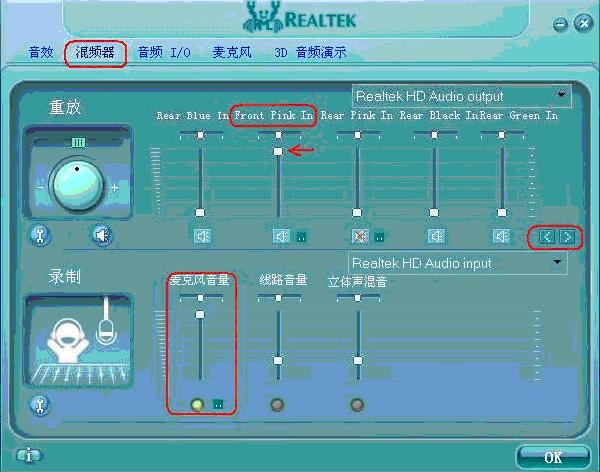Unmute the Rear Pink In channel
Screen dimensions: 600x472
point(360,236)
